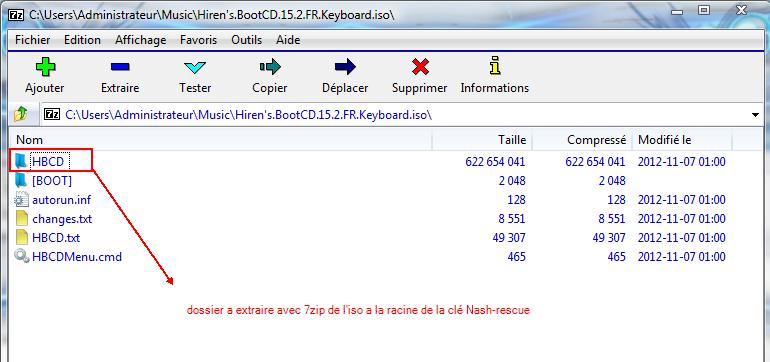Viewport: 770px width, 362px height.
Task: Select the HBCD folder name
Action: pyautogui.click(x=48, y=162)
